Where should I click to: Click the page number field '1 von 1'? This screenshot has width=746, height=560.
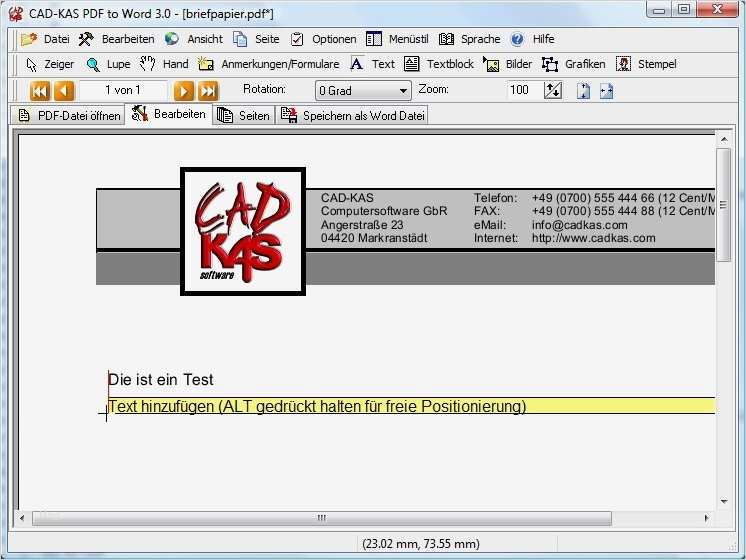123,90
